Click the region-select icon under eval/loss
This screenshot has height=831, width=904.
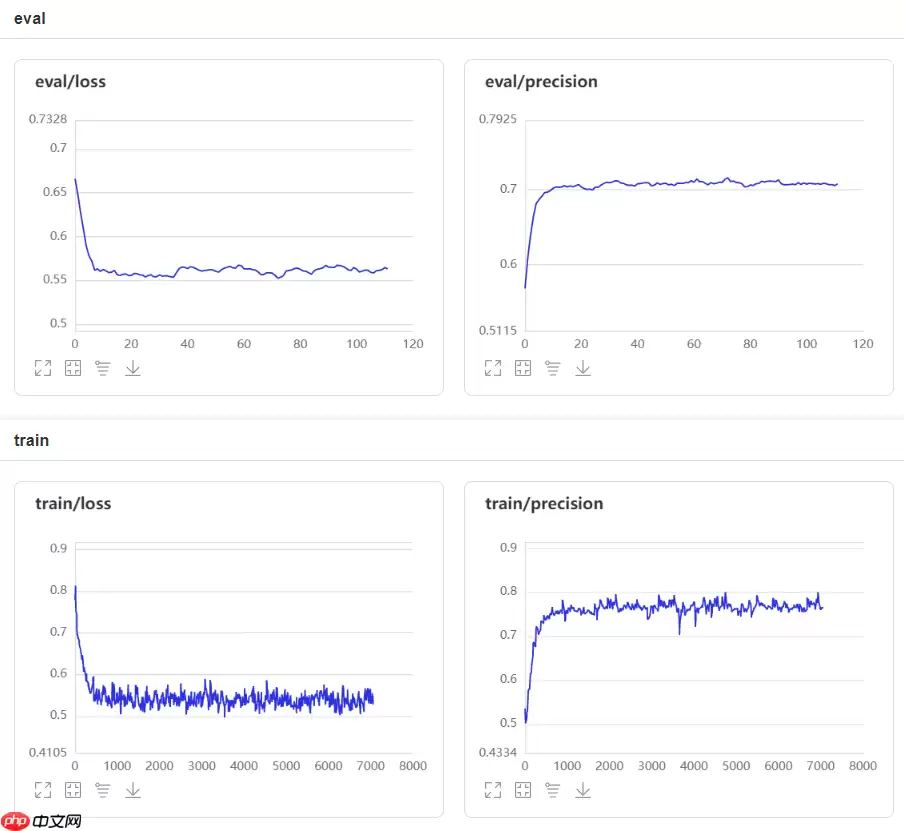pos(72,368)
